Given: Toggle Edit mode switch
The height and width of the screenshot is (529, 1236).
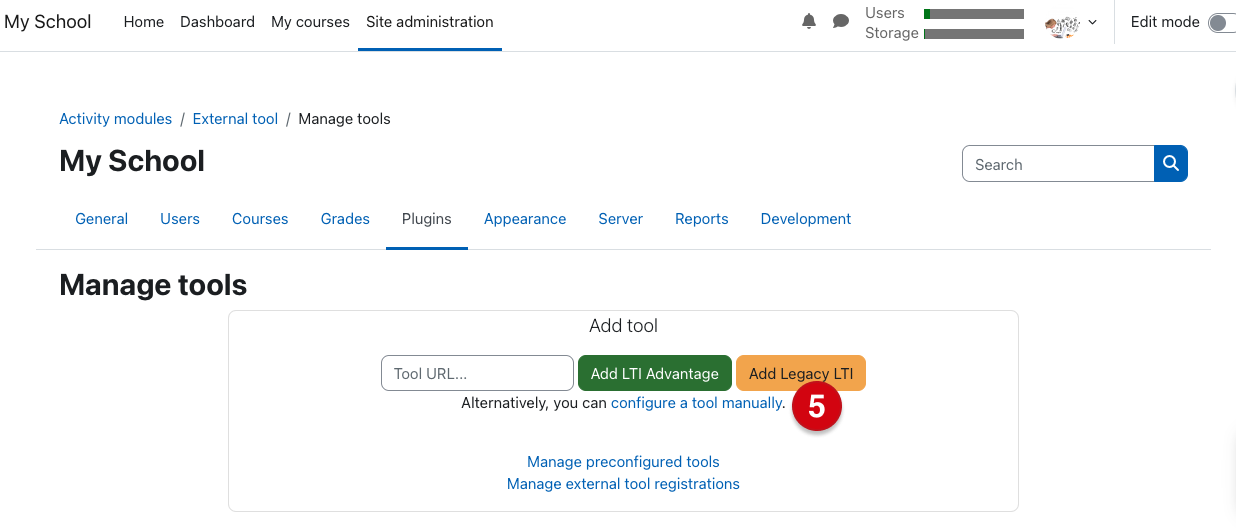Looking at the screenshot, I should (x=1222, y=22).
